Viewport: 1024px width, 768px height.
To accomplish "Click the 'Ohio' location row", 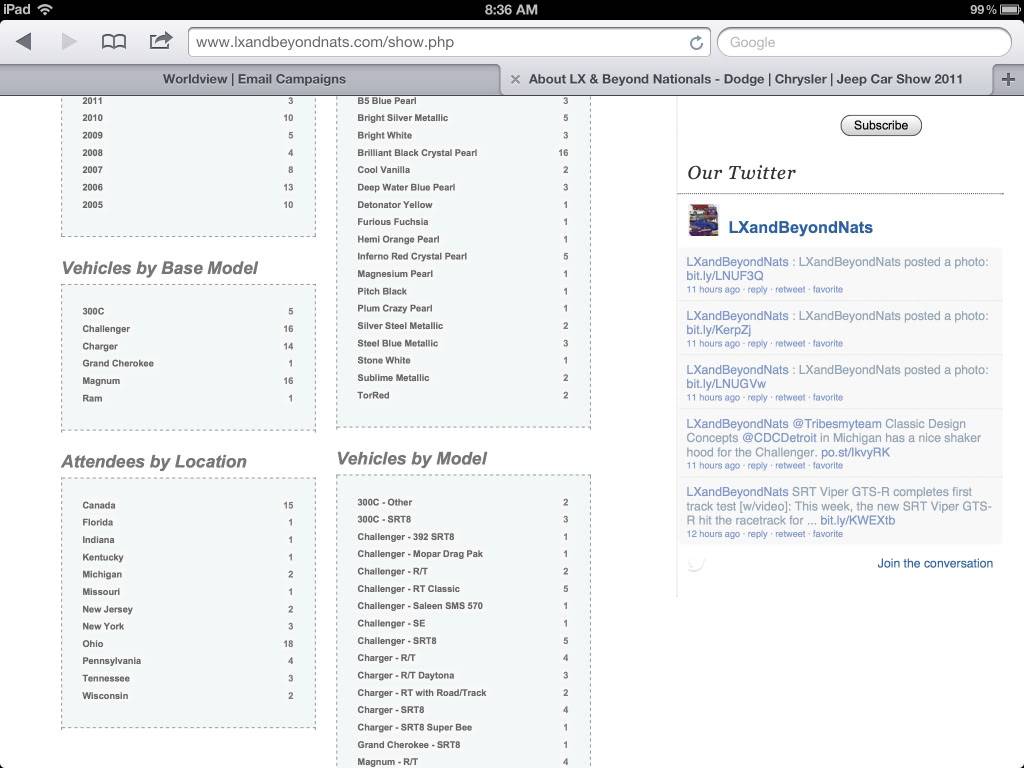I will pyautogui.click(x=188, y=644).
